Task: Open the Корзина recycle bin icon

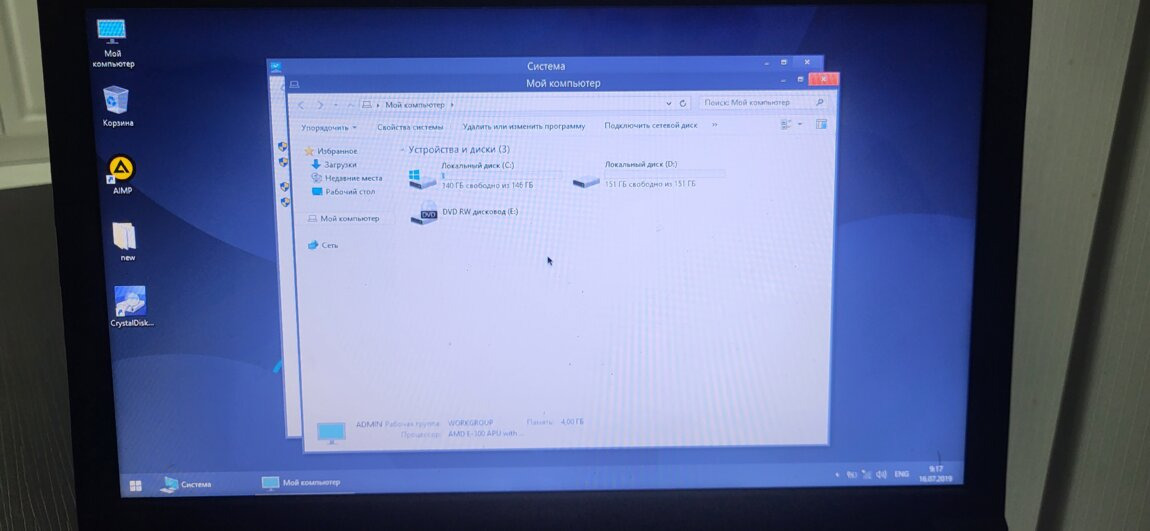Action: tap(116, 101)
